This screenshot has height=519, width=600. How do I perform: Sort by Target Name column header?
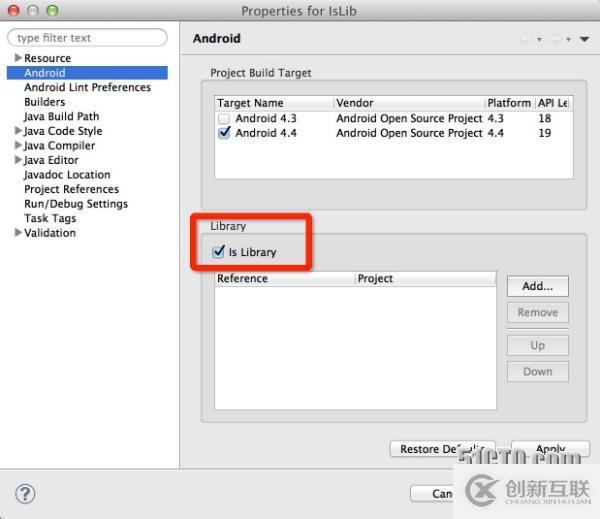pos(274,103)
